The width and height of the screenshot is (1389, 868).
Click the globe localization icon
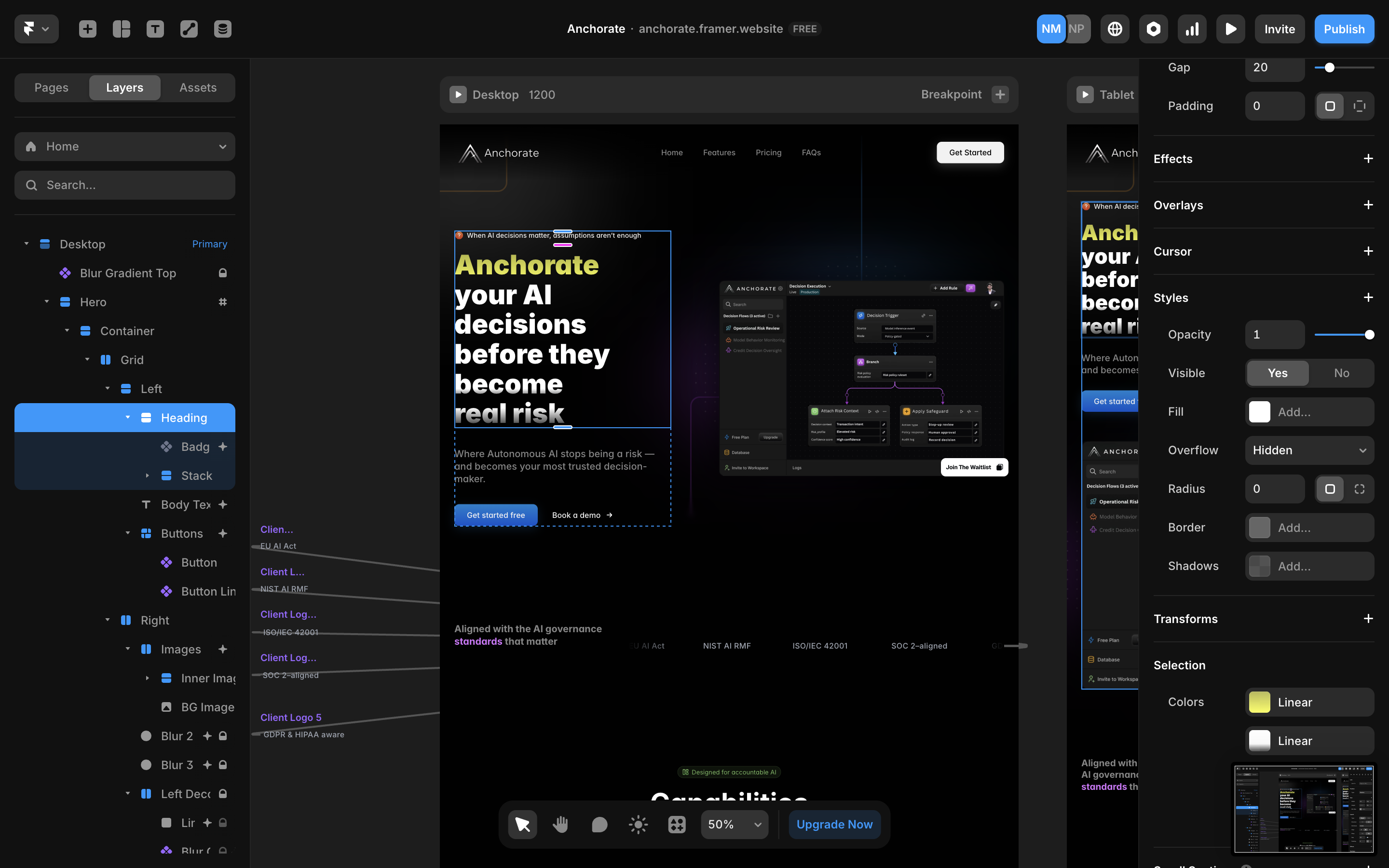[x=1115, y=29]
